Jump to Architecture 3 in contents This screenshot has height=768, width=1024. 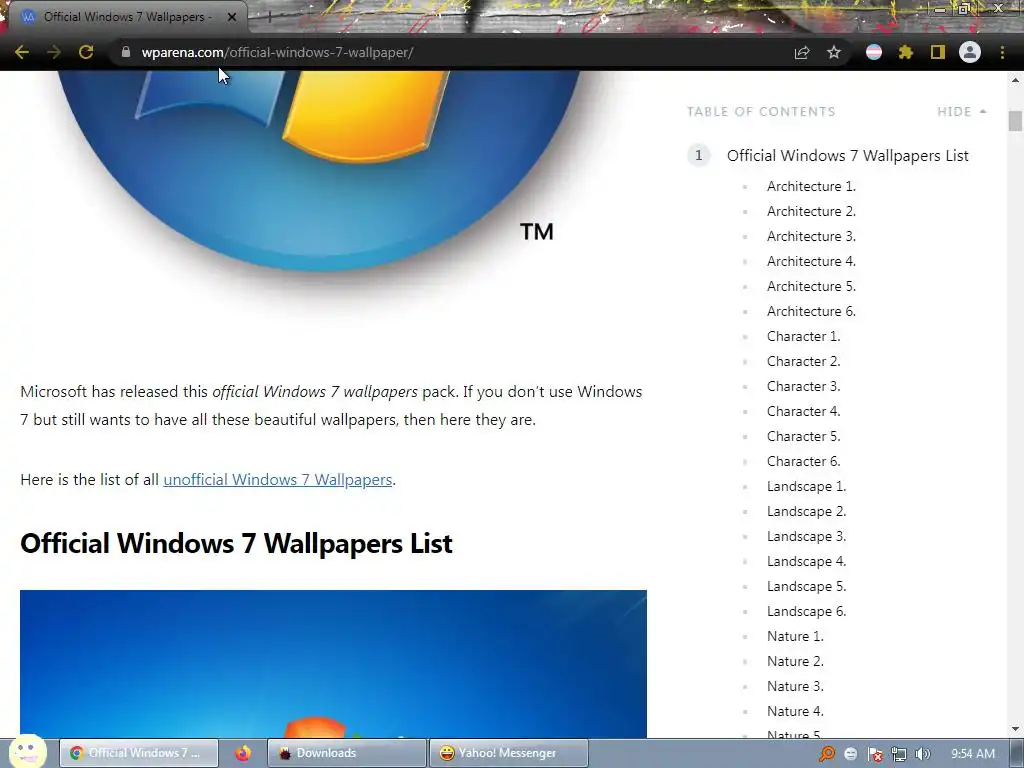tap(811, 236)
